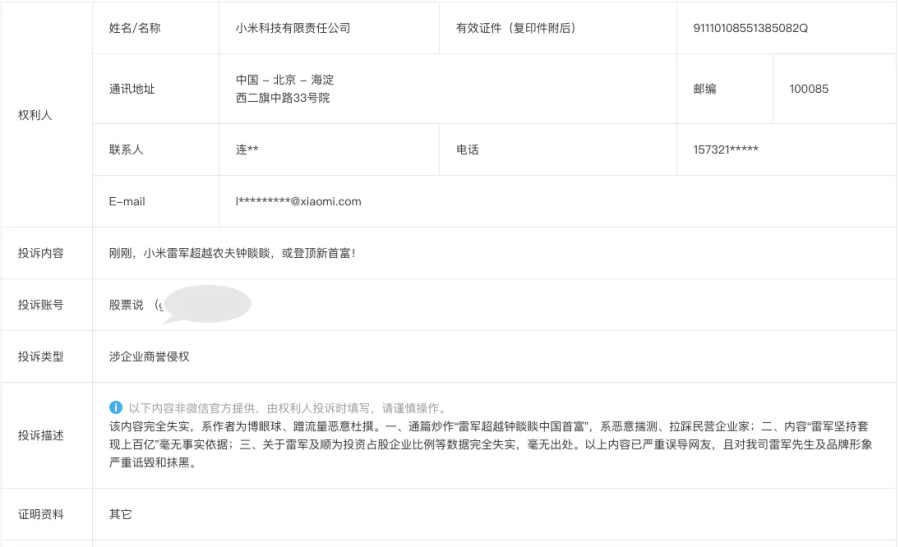This screenshot has width=900, height=547.
Task: Select the address line 中国 – 北京 – 海淀
Action: (x=285, y=80)
